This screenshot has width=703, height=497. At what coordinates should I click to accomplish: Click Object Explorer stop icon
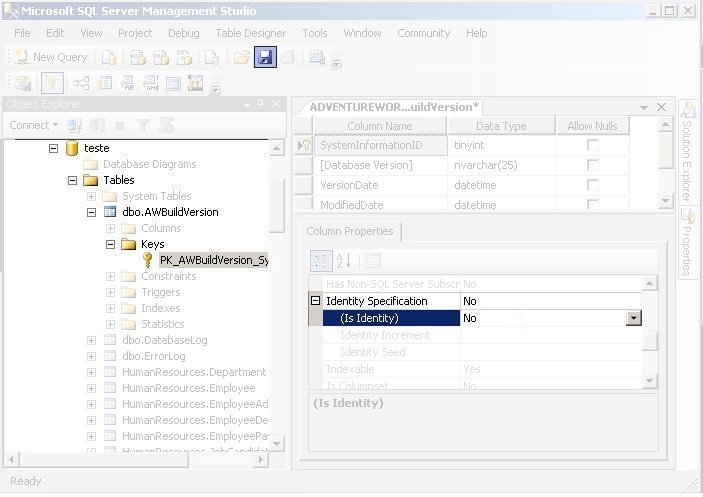[x=120, y=125]
